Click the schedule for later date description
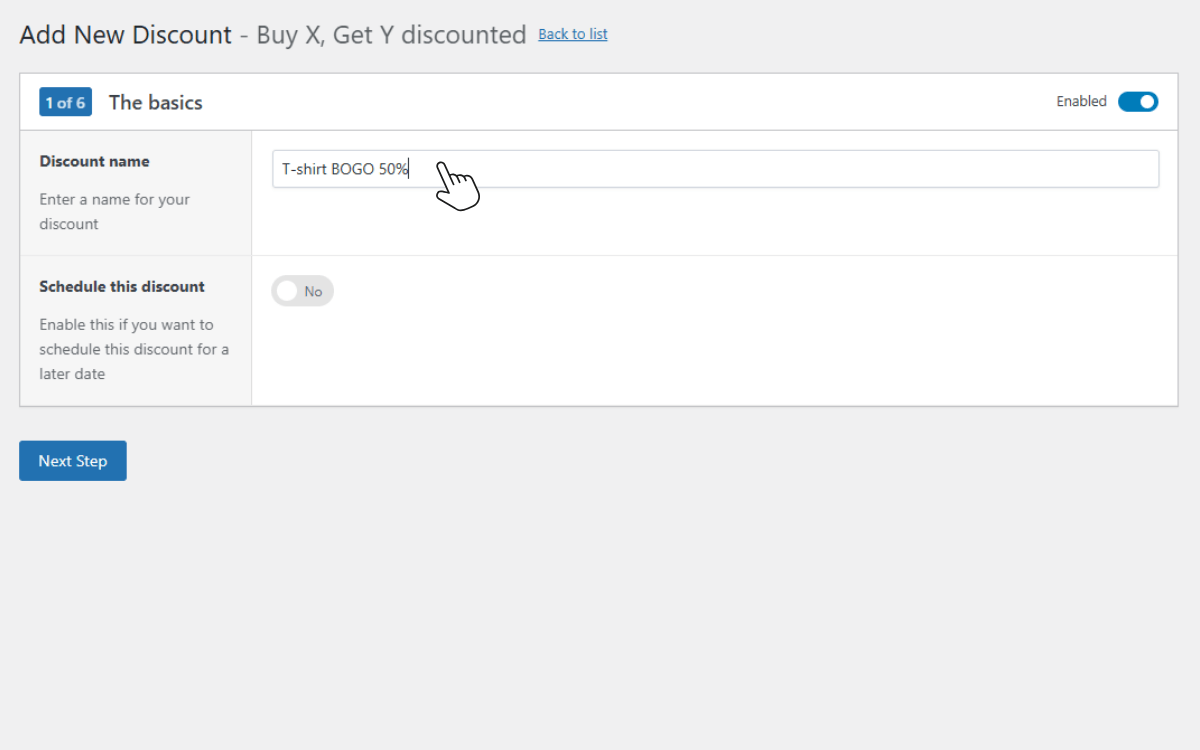This screenshot has width=1200, height=750. (x=134, y=349)
